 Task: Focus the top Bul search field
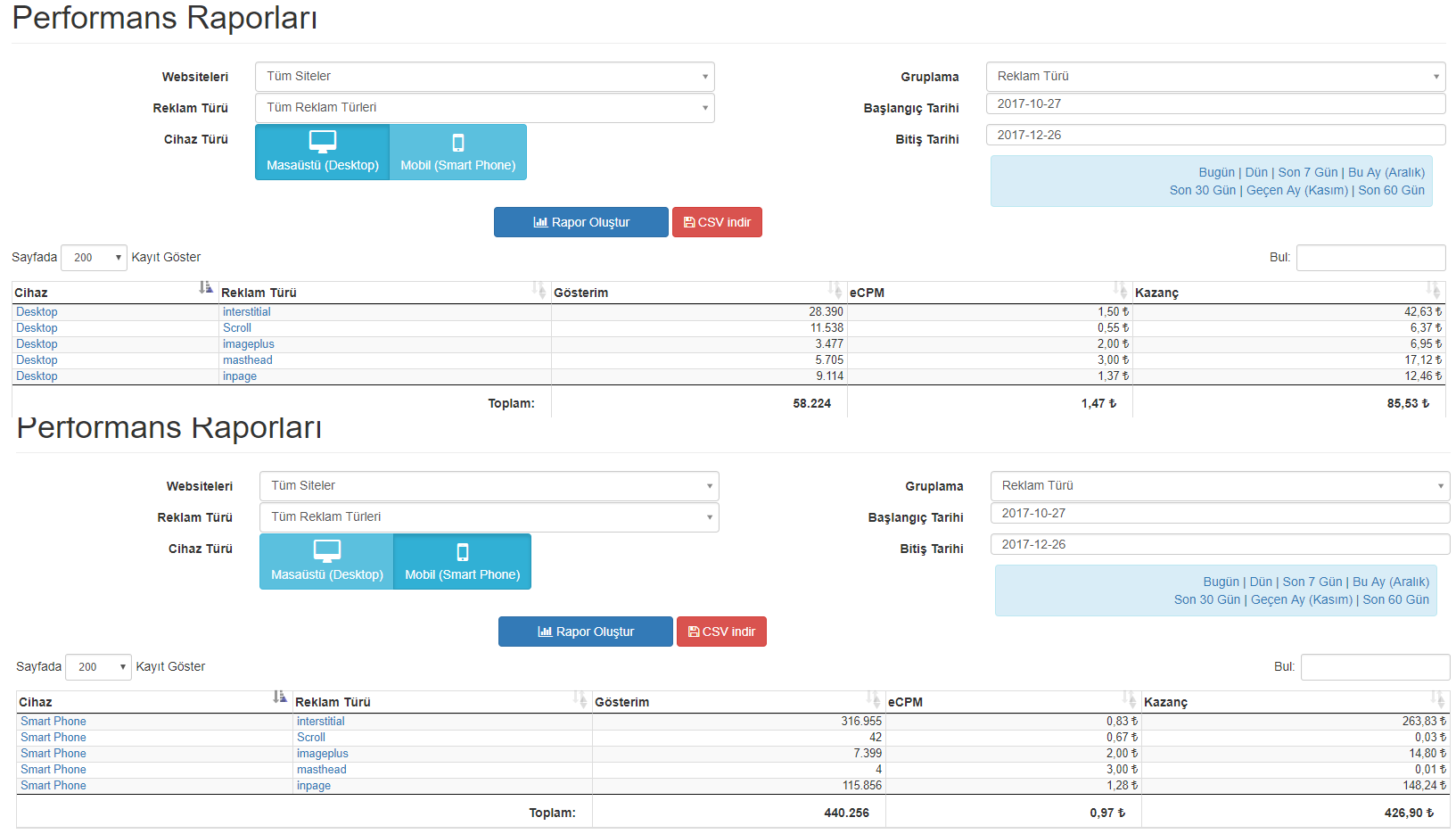click(1370, 258)
